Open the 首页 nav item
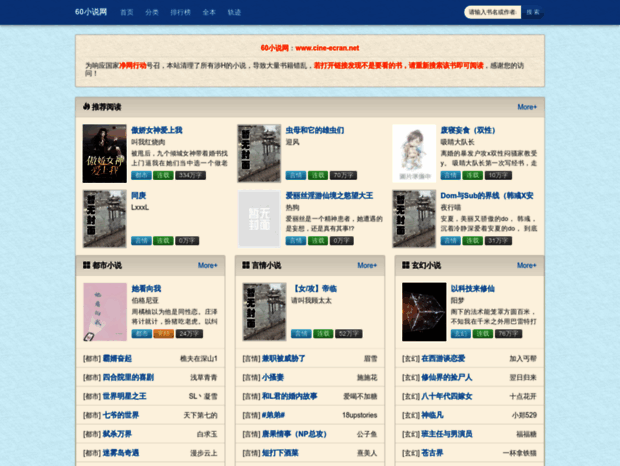The height and width of the screenshot is (466, 620). click(126, 12)
